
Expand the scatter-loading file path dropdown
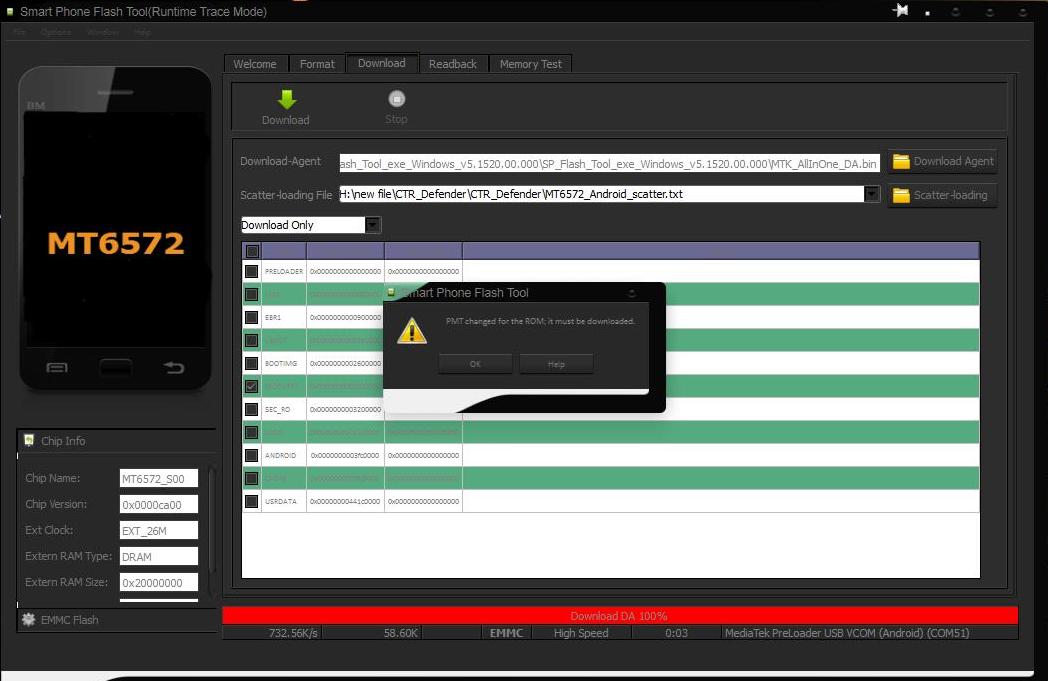pyautogui.click(x=872, y=194)
